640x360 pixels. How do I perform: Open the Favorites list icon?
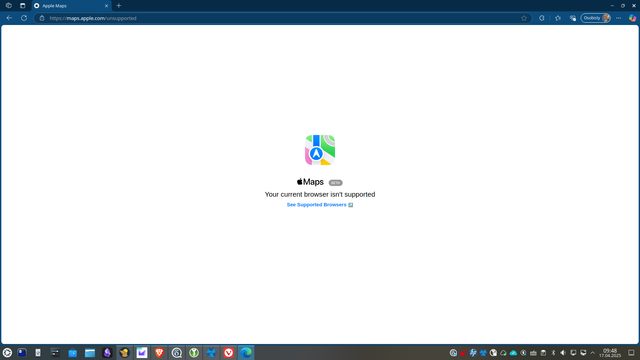[558, 18]
